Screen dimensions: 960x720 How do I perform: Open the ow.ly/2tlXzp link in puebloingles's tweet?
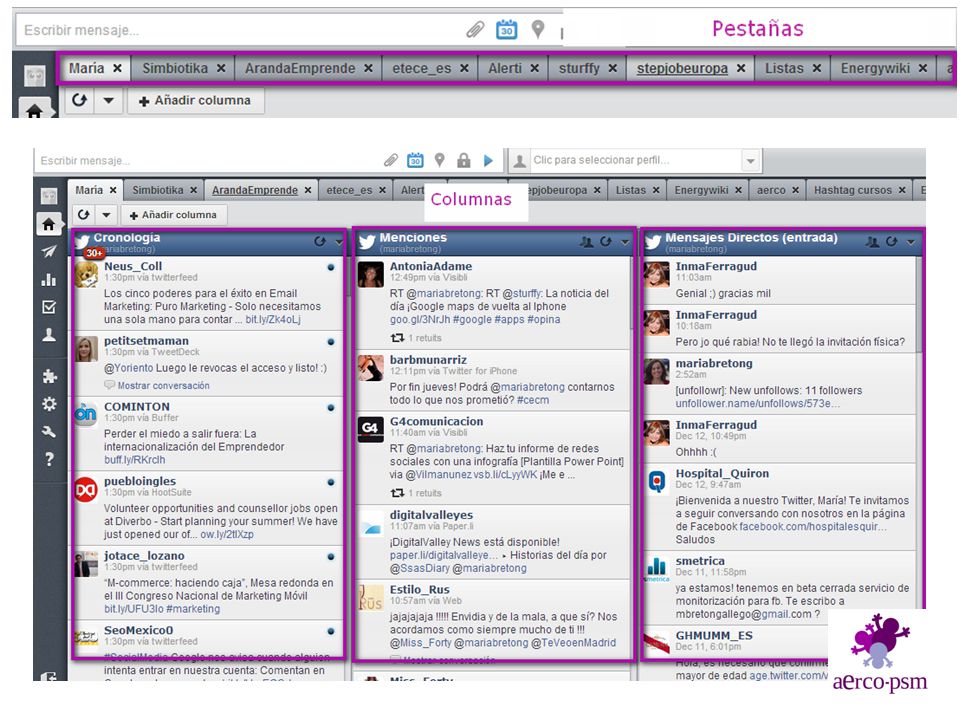coord(227,534)
